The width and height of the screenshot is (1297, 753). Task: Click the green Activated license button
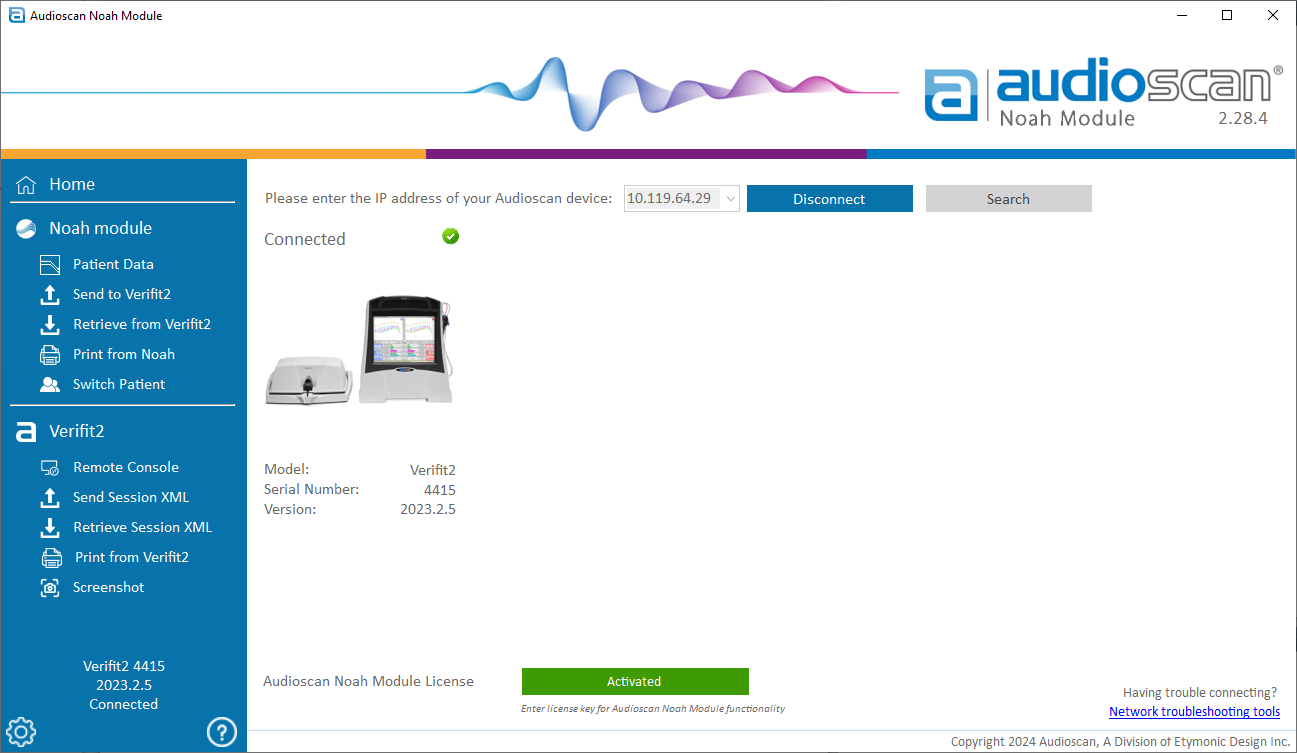[x=635, y=682]
